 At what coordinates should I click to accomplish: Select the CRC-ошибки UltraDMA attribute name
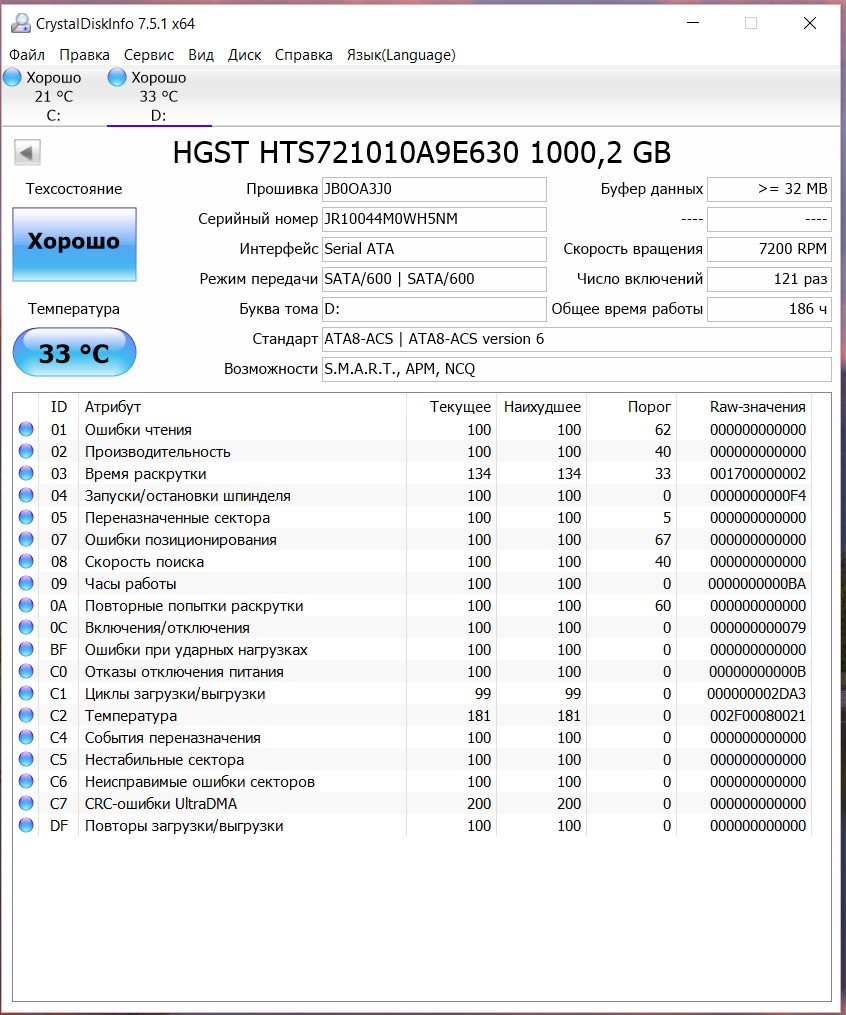[x=161, y=804]
